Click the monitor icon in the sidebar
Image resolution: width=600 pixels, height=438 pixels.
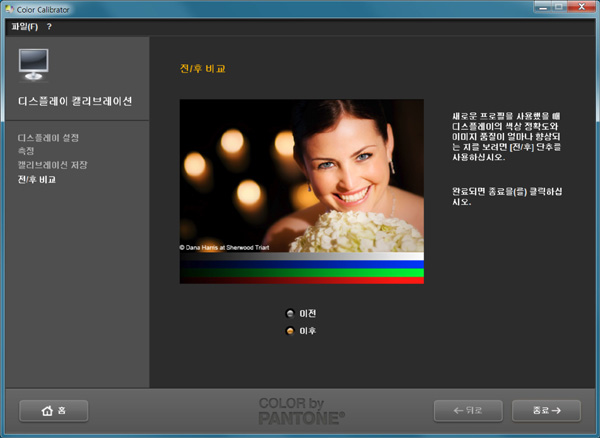coord(34,66)
